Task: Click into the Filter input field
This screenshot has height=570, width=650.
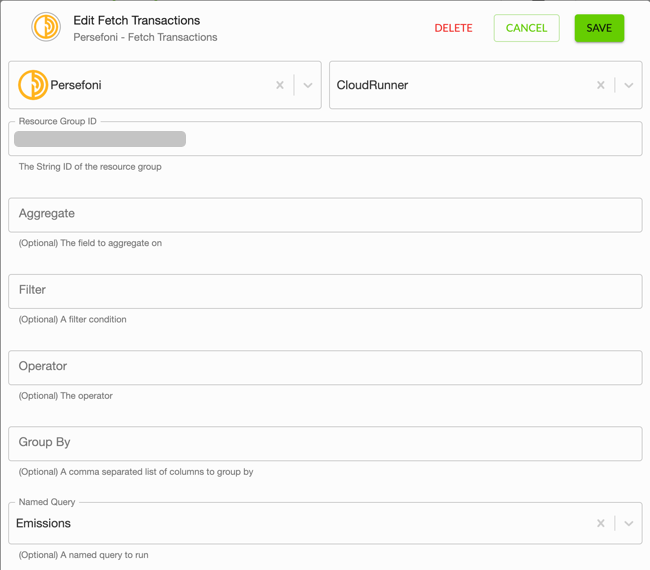Action: click(x=325, y=291)
